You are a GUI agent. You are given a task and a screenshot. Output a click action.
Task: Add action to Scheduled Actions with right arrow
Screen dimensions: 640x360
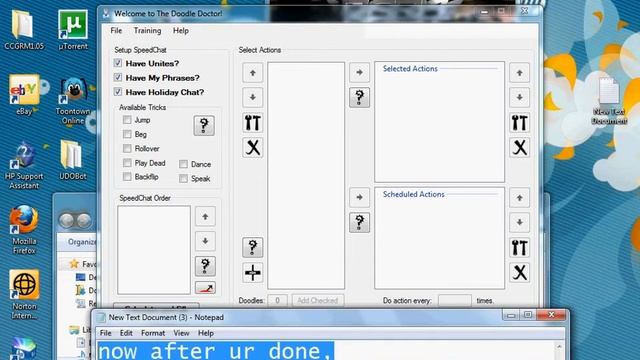pos(359,198)
